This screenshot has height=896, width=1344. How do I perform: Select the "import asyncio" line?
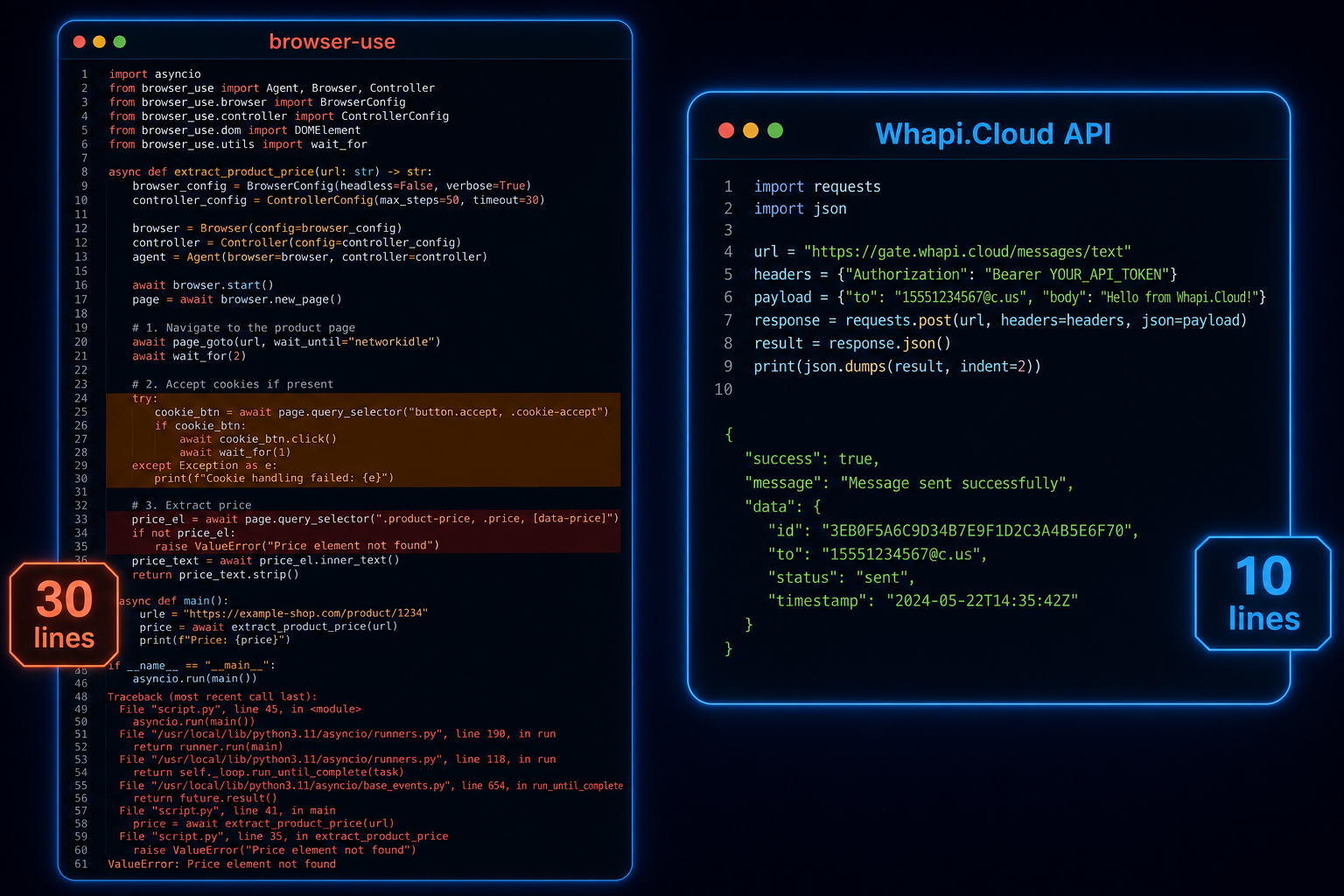pyautogui.click(x=155, y=74)
